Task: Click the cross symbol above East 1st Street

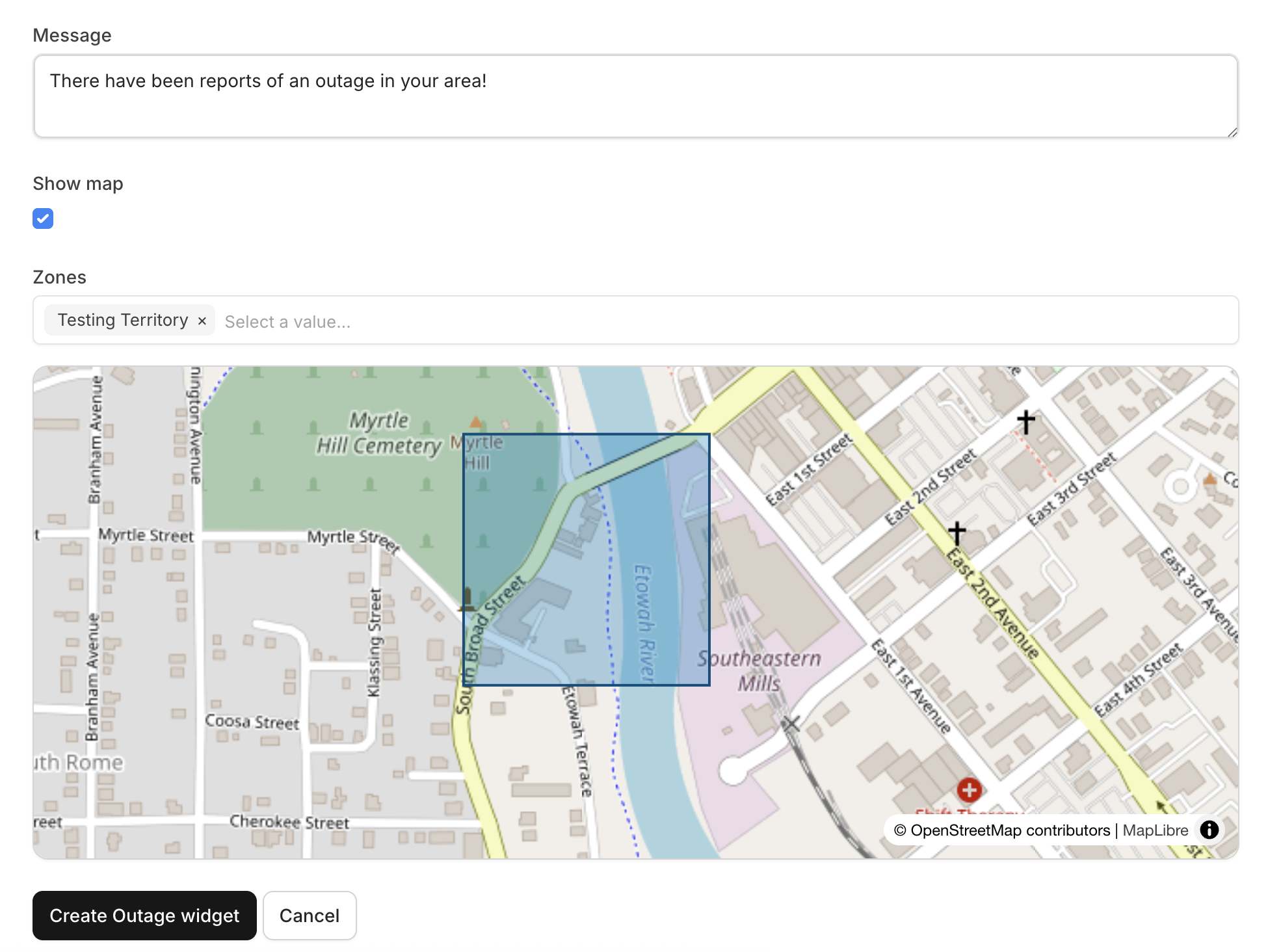Action: [x=1026, y=420]
